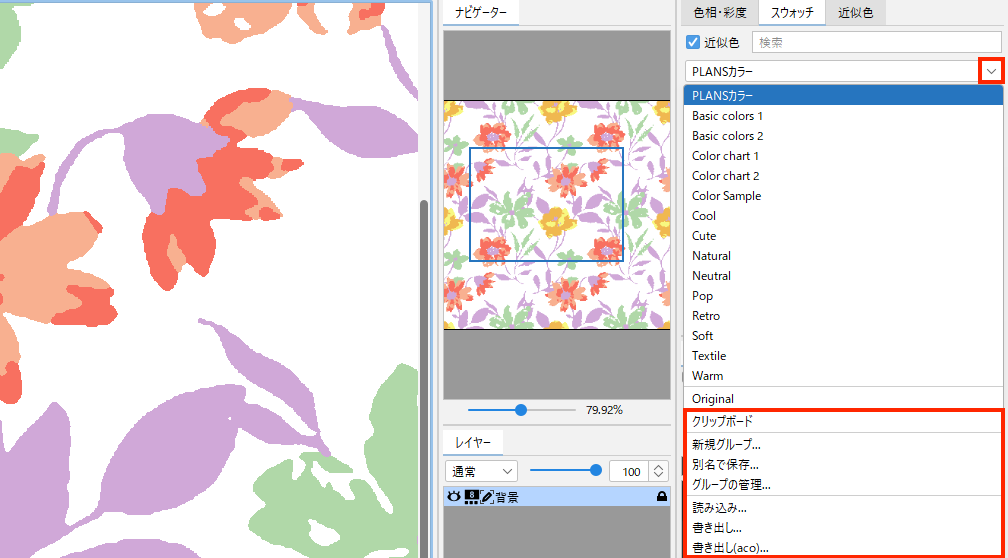This screenshot has height=558, width=1008.
Task: Toggle the 近似色 checkbox
Action: pos(693,42)
